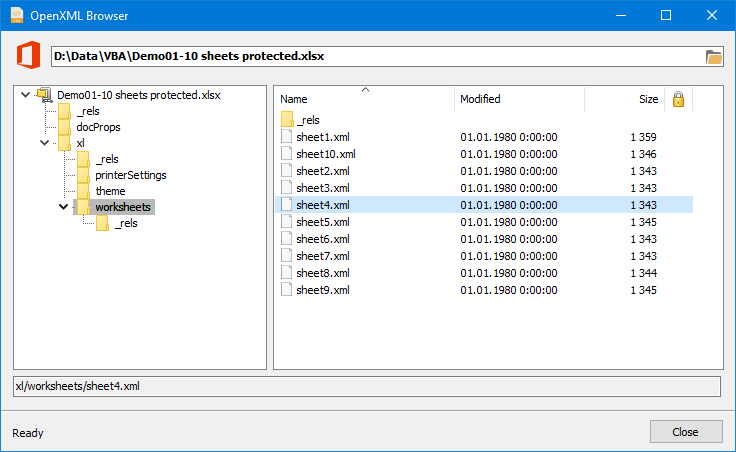Select worksheets in the folder tree
This screenshot has height=452, width=736.
tap(123, 207)
